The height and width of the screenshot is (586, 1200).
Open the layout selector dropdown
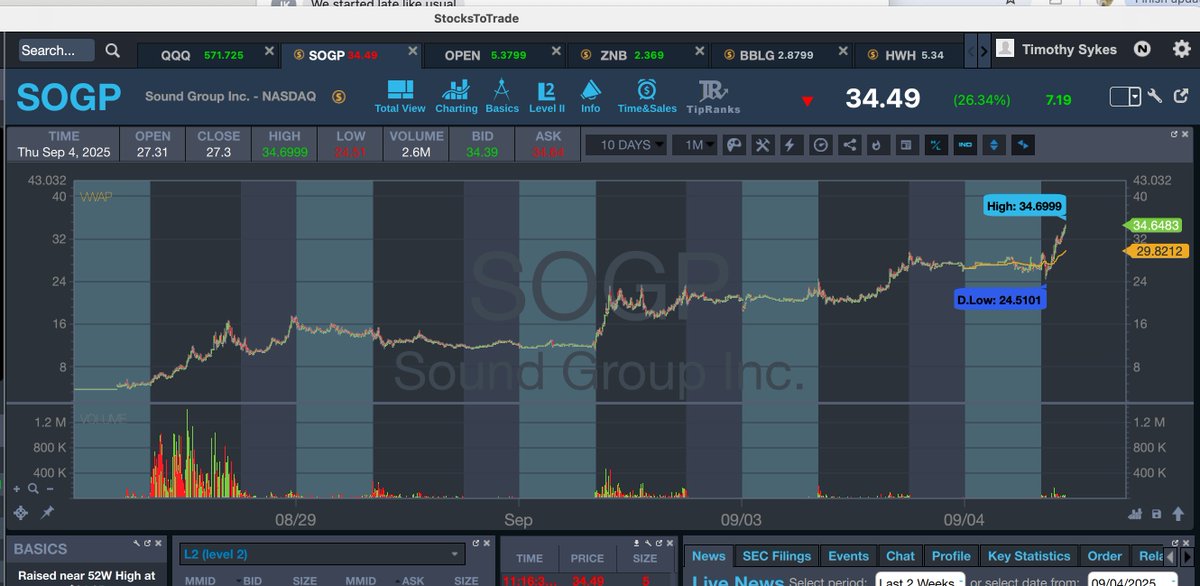click(x=1125, y=96)
